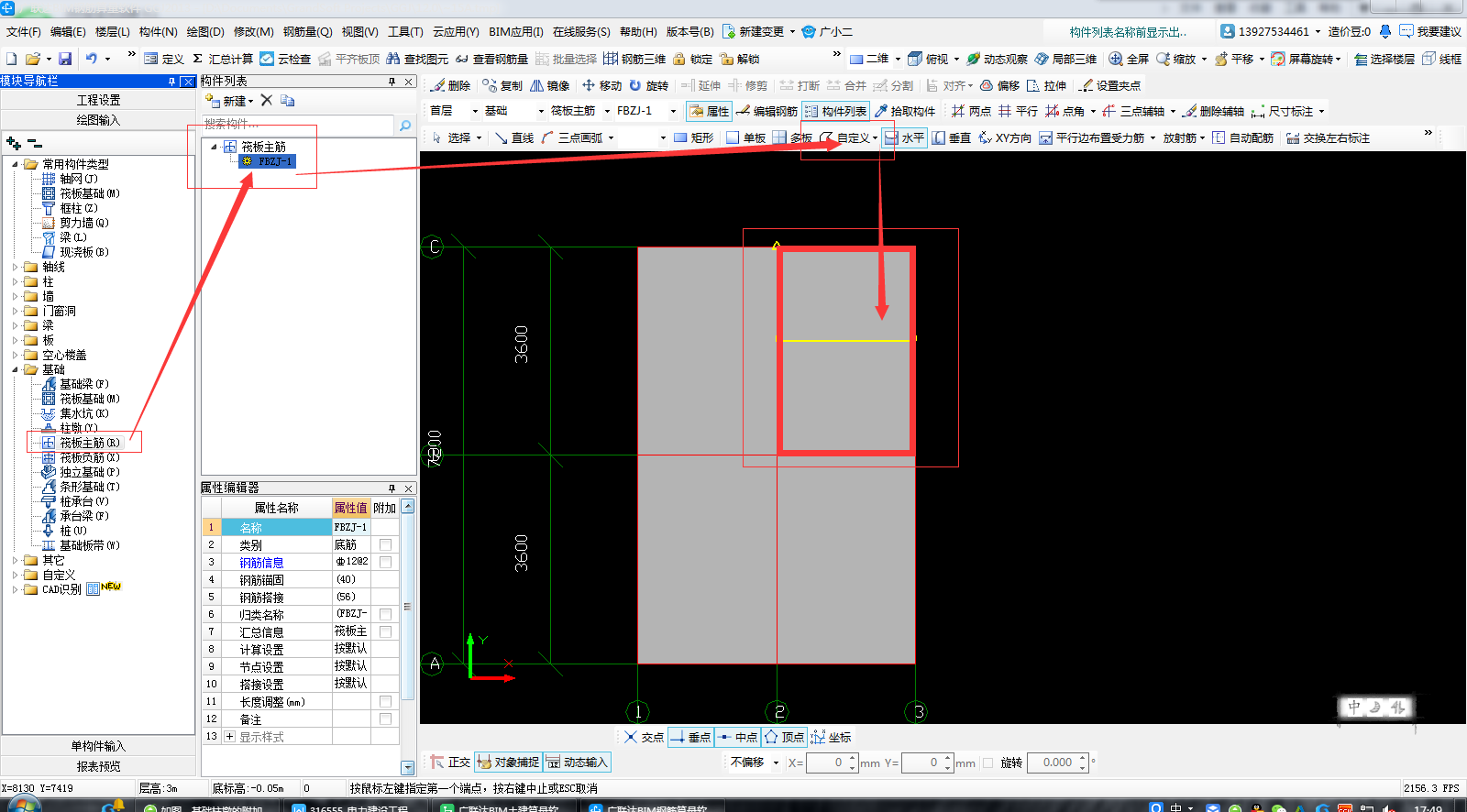Open the 自定义 dropdown arrow
Image resolution: width=1467 pixels, height=812 pixels.
875,137
